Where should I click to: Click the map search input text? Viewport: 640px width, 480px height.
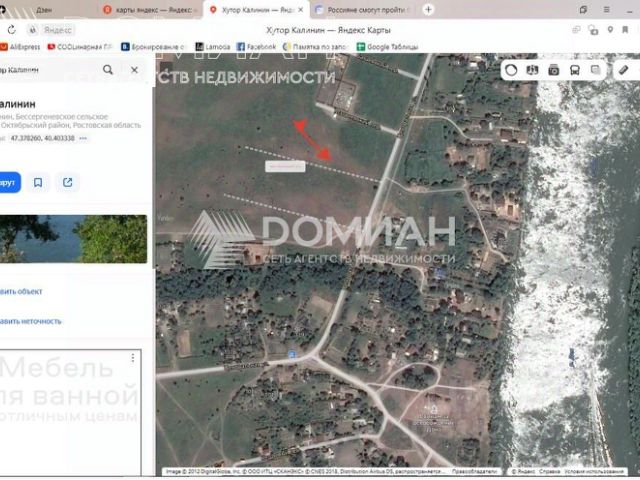20,70
